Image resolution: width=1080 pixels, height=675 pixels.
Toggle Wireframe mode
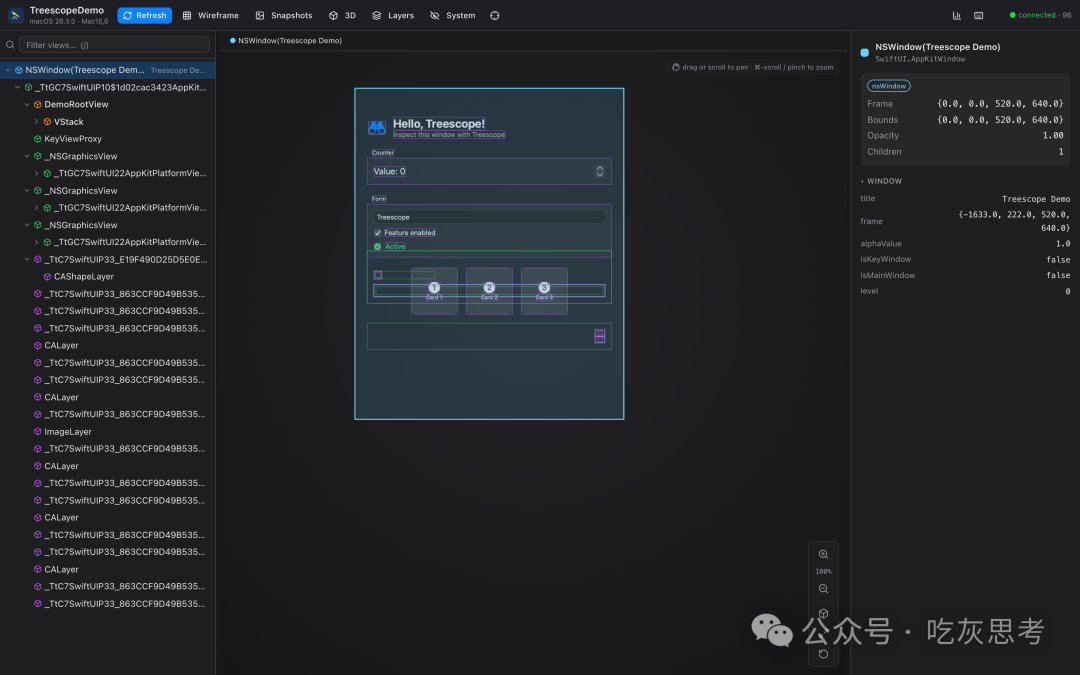point(211,15)
